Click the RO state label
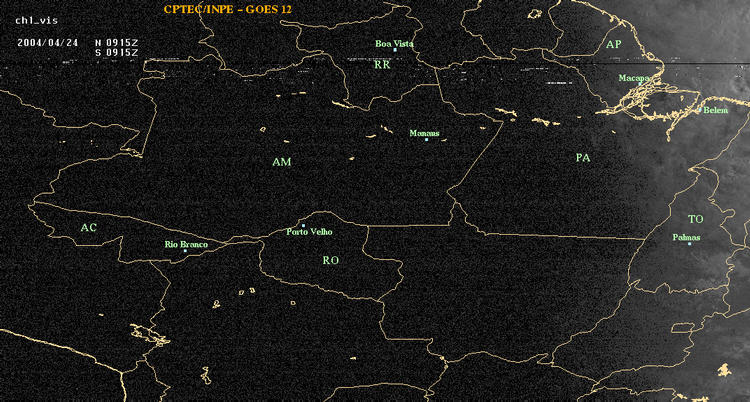 [331, 260]
